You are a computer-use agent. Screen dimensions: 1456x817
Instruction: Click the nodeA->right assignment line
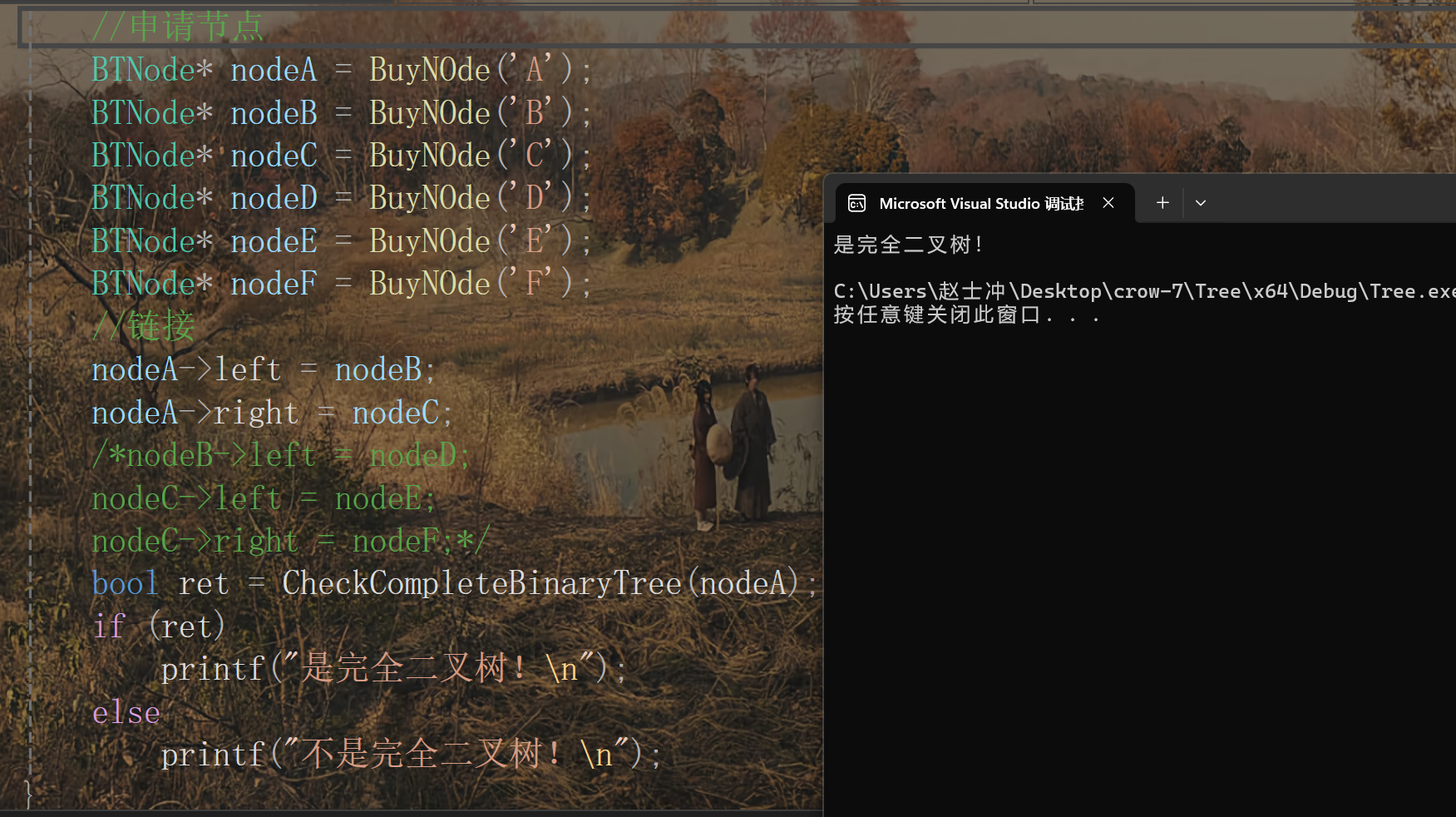pyautogui.click(x=272, y=413)
